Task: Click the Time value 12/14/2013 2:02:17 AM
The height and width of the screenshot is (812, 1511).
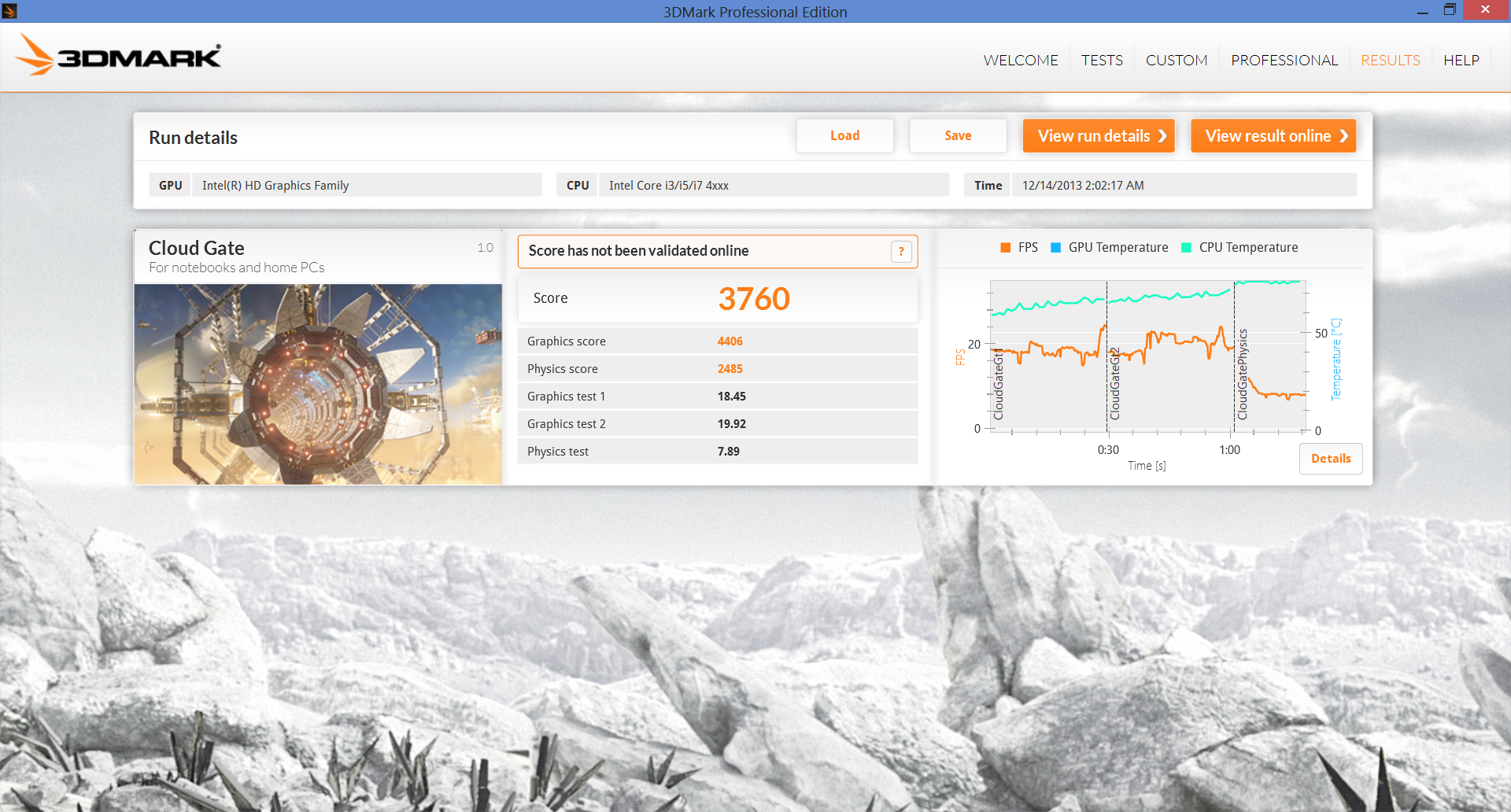Action: click(x=1184, y=185)
